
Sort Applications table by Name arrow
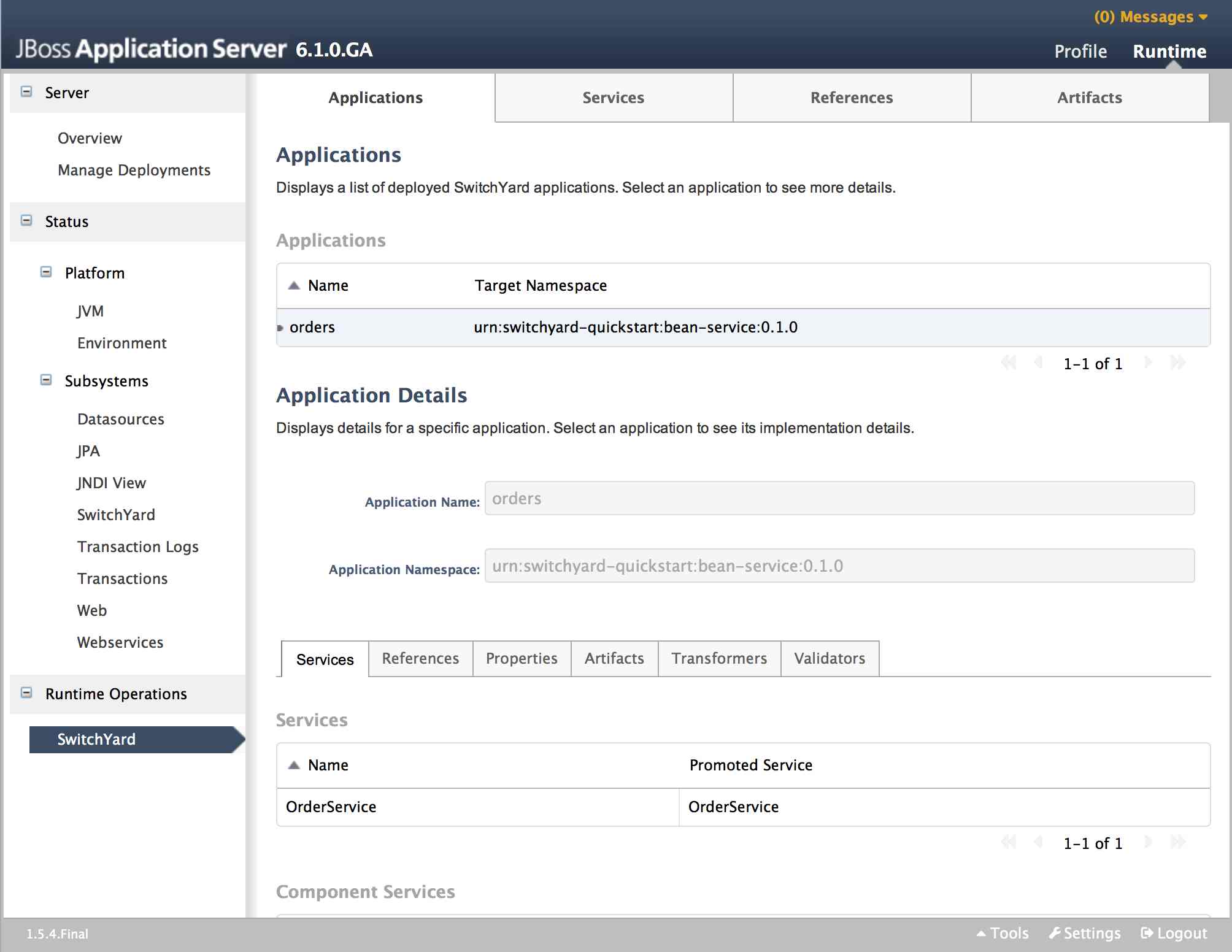tap(295, 285)
